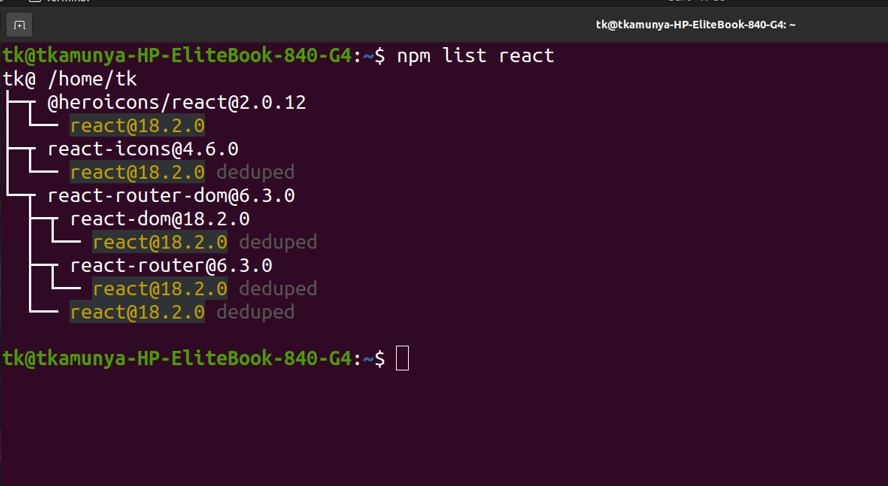Select the 'react-dom@18.2.0' tree row
888x486 pixels.
click(160, 219)
